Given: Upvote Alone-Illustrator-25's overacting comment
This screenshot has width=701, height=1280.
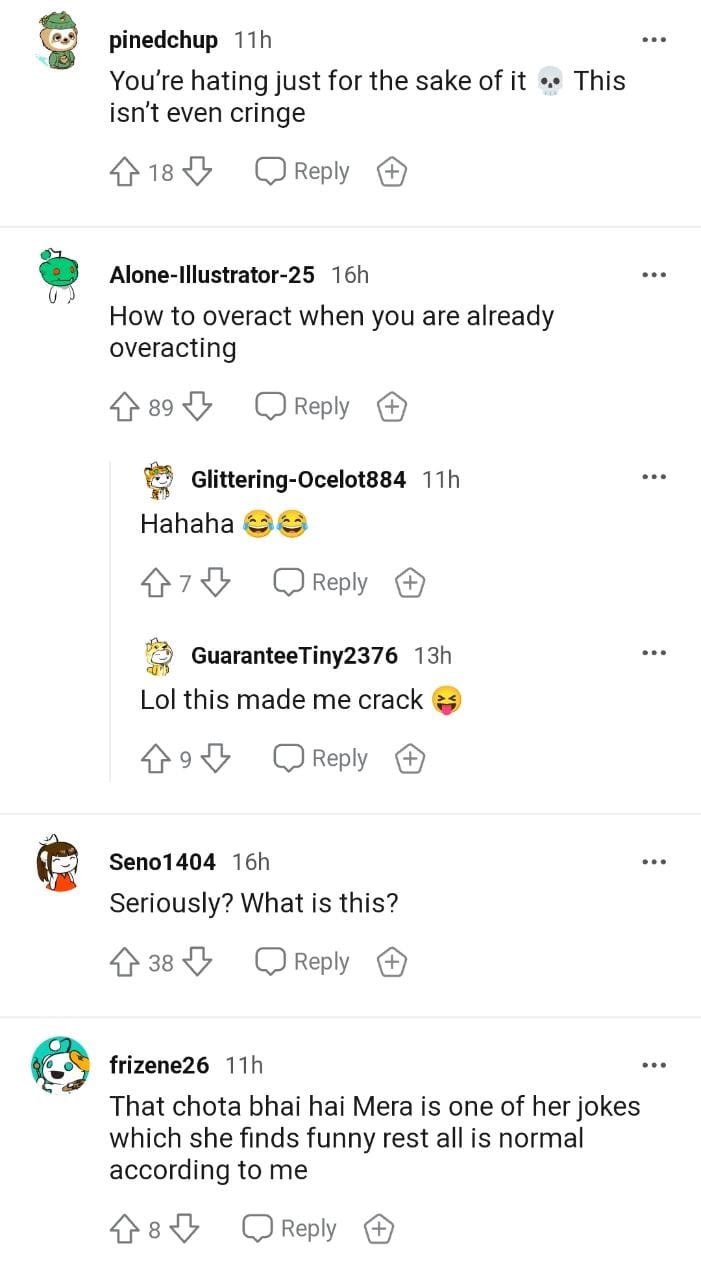Looking at the screenshot, I should (124, 407).
